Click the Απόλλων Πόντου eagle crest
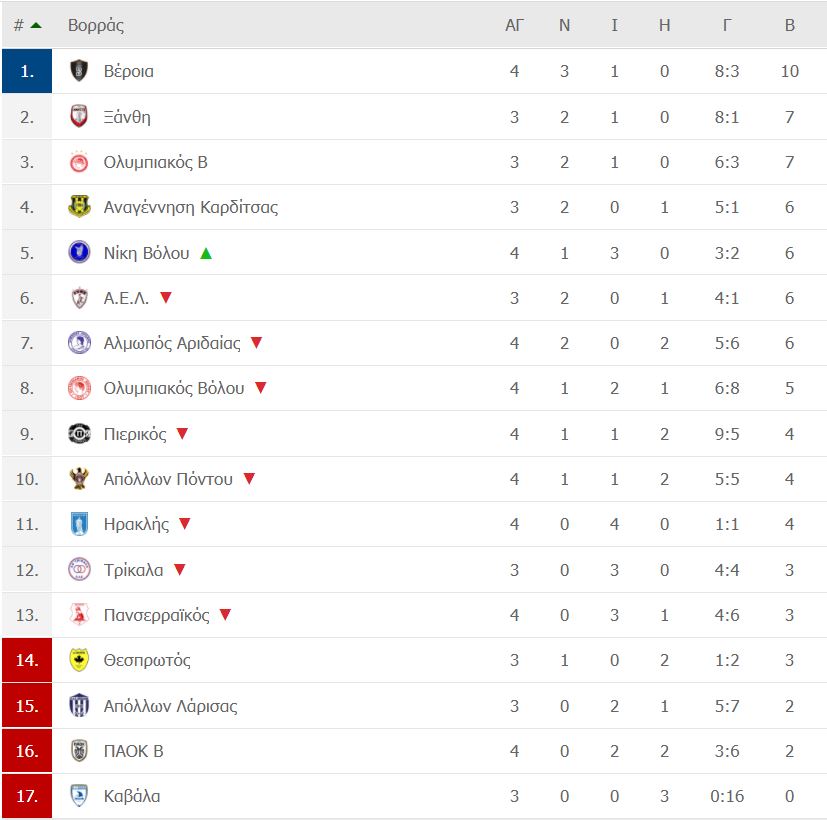Screen dimensions: 827x820 point(79,478)
